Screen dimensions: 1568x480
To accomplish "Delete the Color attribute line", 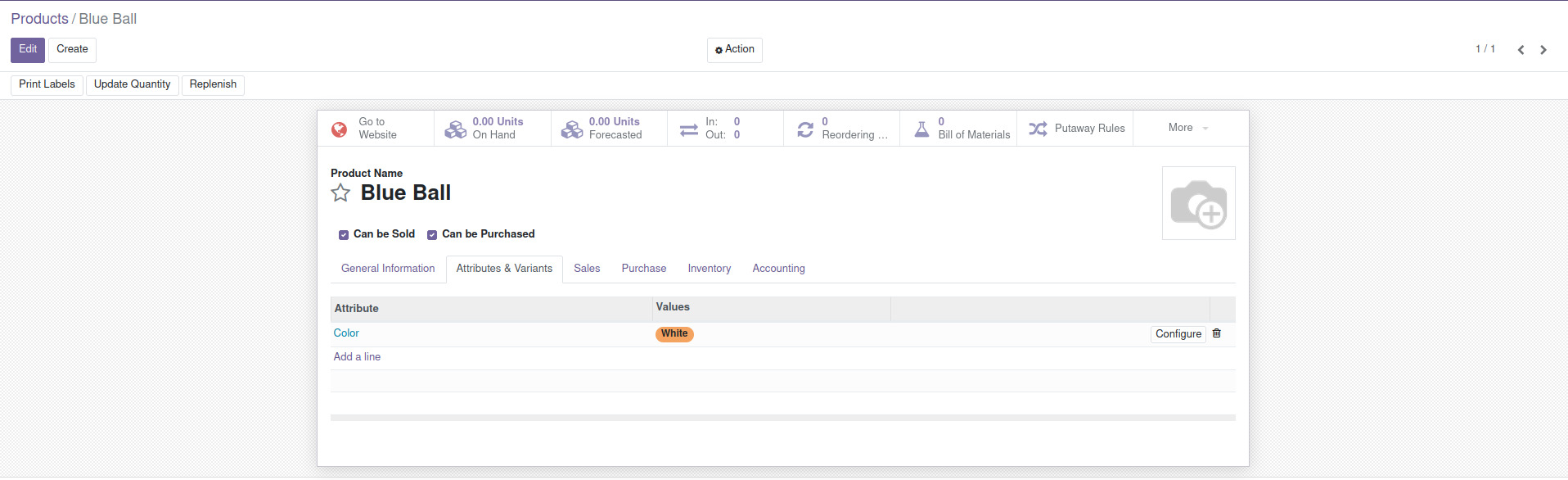I will [x=1217, y=333].
